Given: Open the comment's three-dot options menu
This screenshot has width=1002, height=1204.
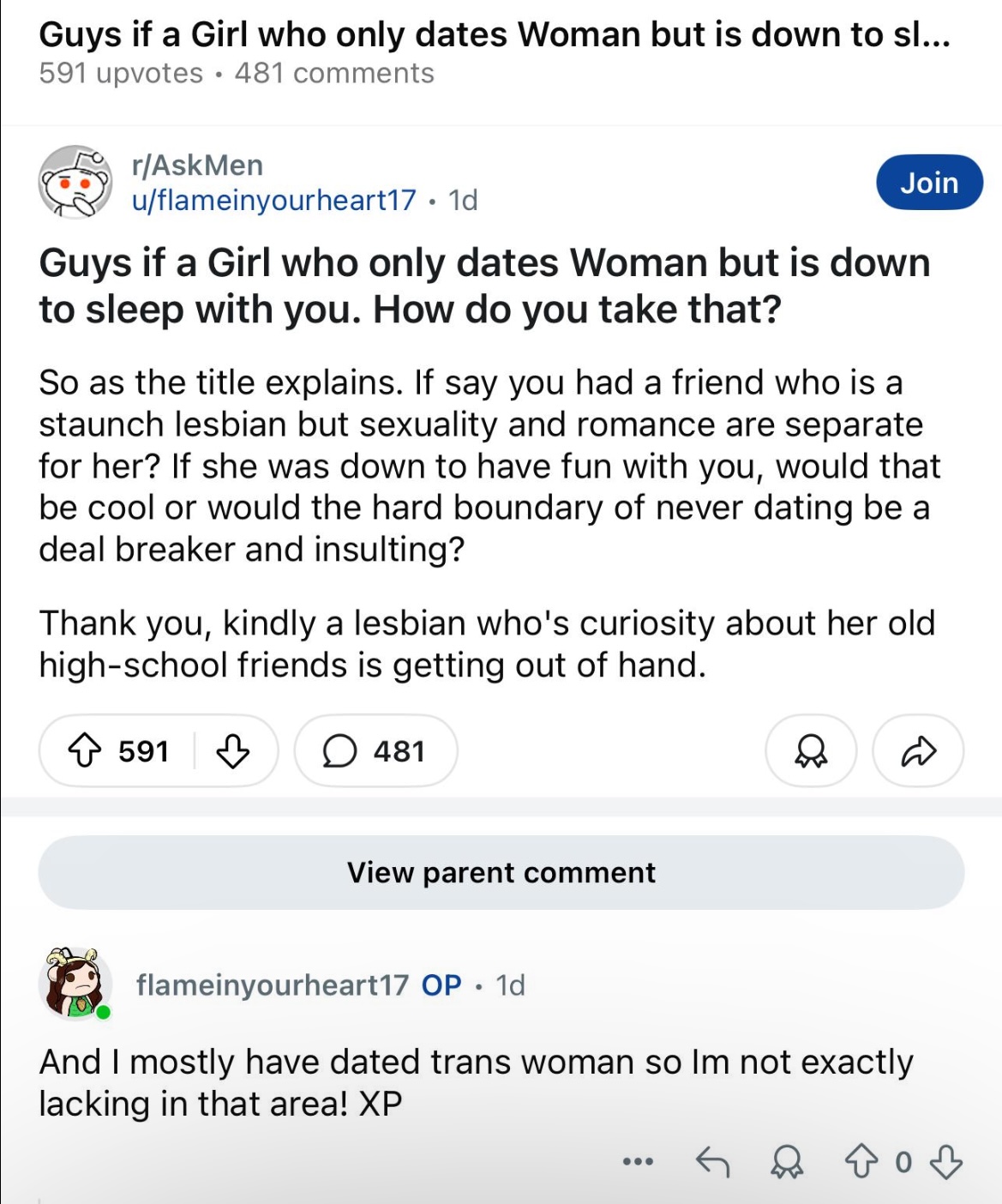Looking at the screenshot, I should pyautogui.click(x=638, y=1162).
